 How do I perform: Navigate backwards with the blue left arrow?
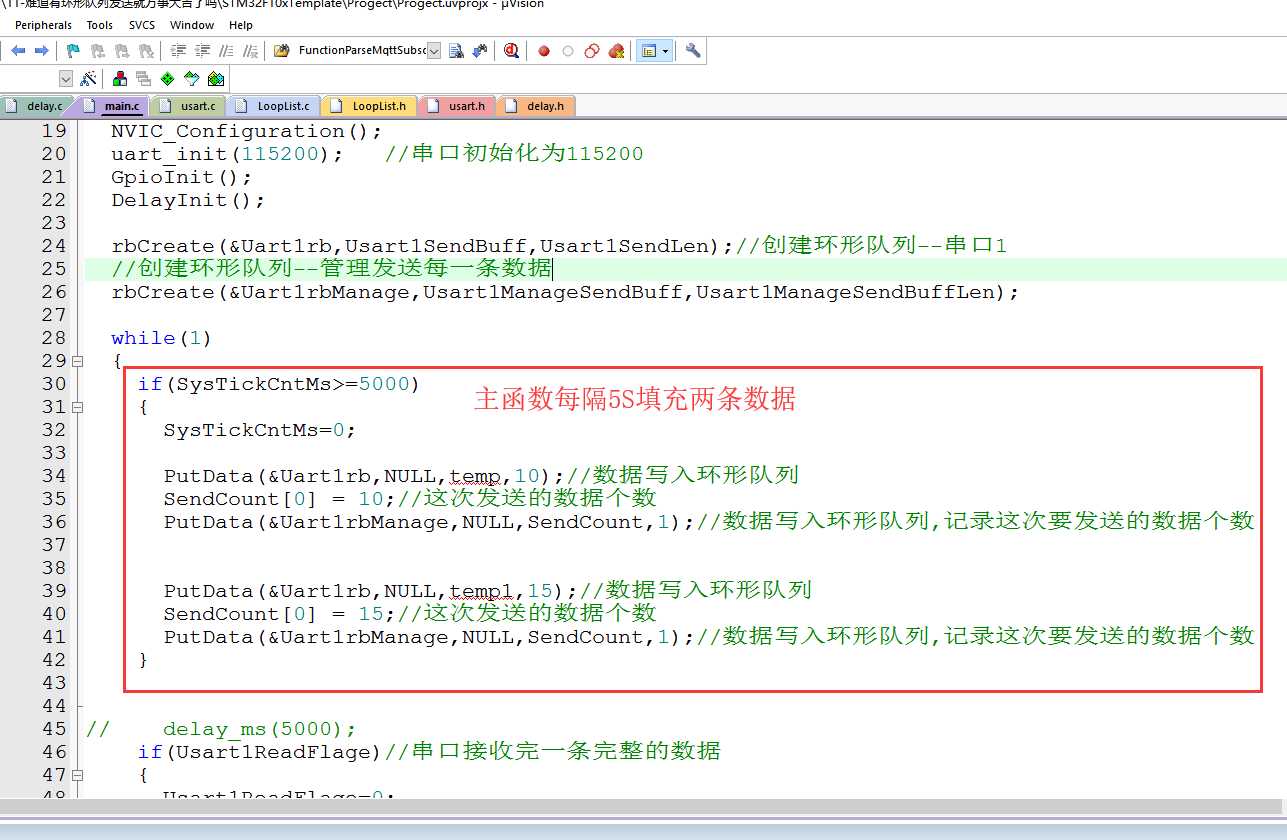[18, 51]
